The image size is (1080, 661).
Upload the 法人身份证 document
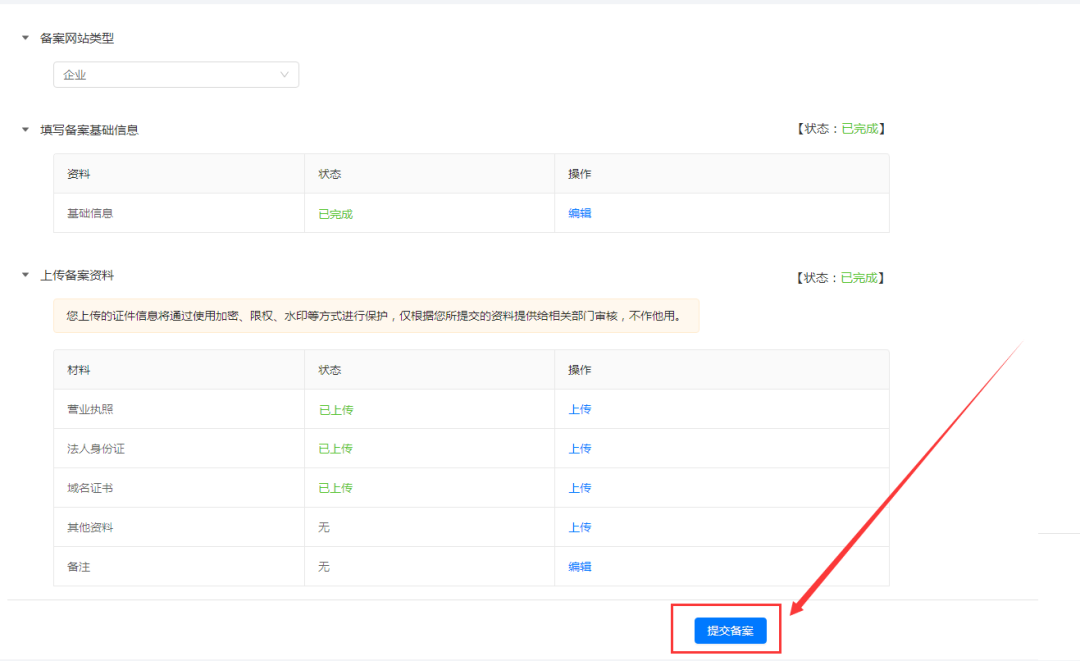(580, 449)
